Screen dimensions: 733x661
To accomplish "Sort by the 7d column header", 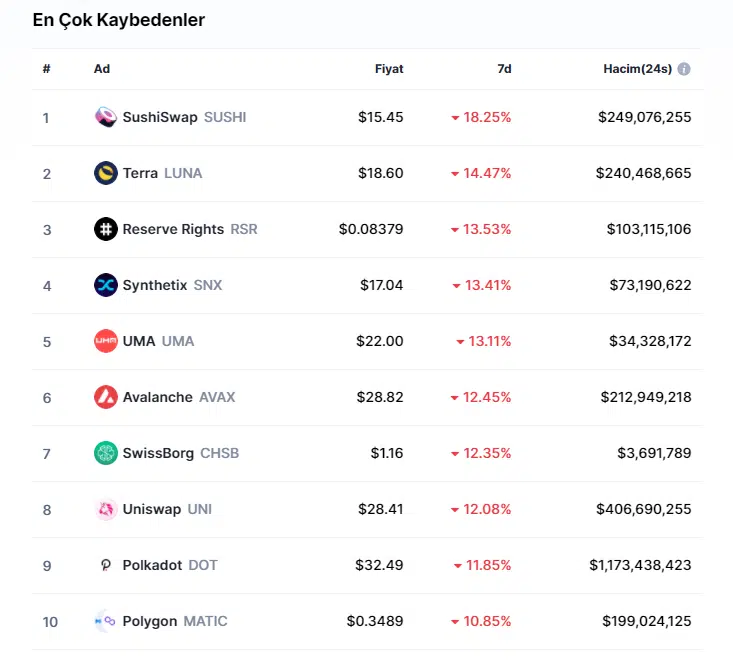I will (x=504, y=69).
